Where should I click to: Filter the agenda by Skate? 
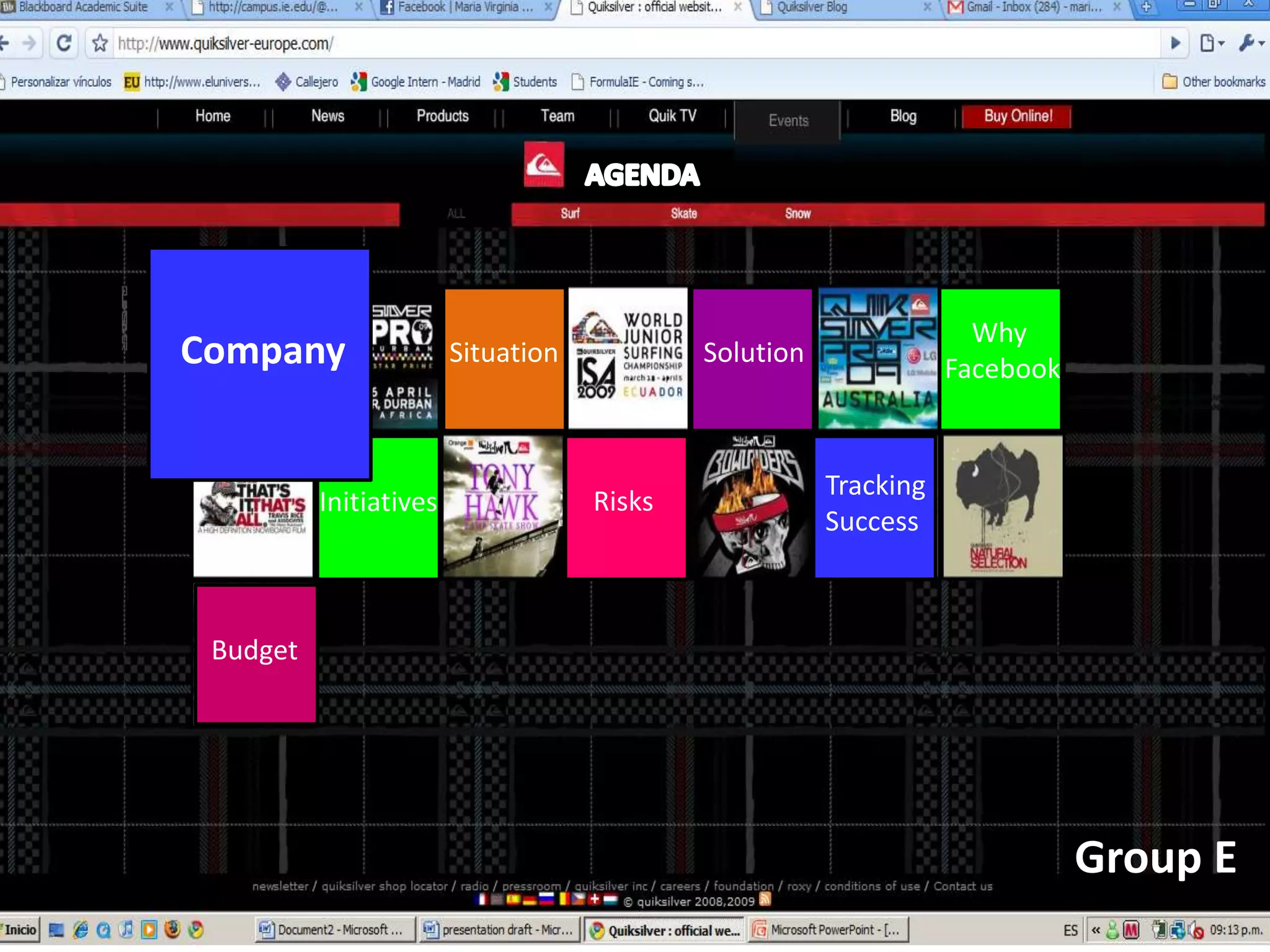[x=683, y=214]
